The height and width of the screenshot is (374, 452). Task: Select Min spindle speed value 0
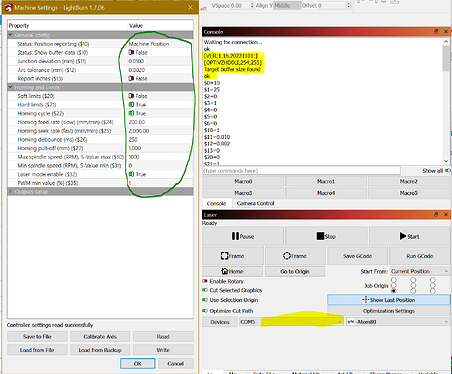[x=130, y=166]
